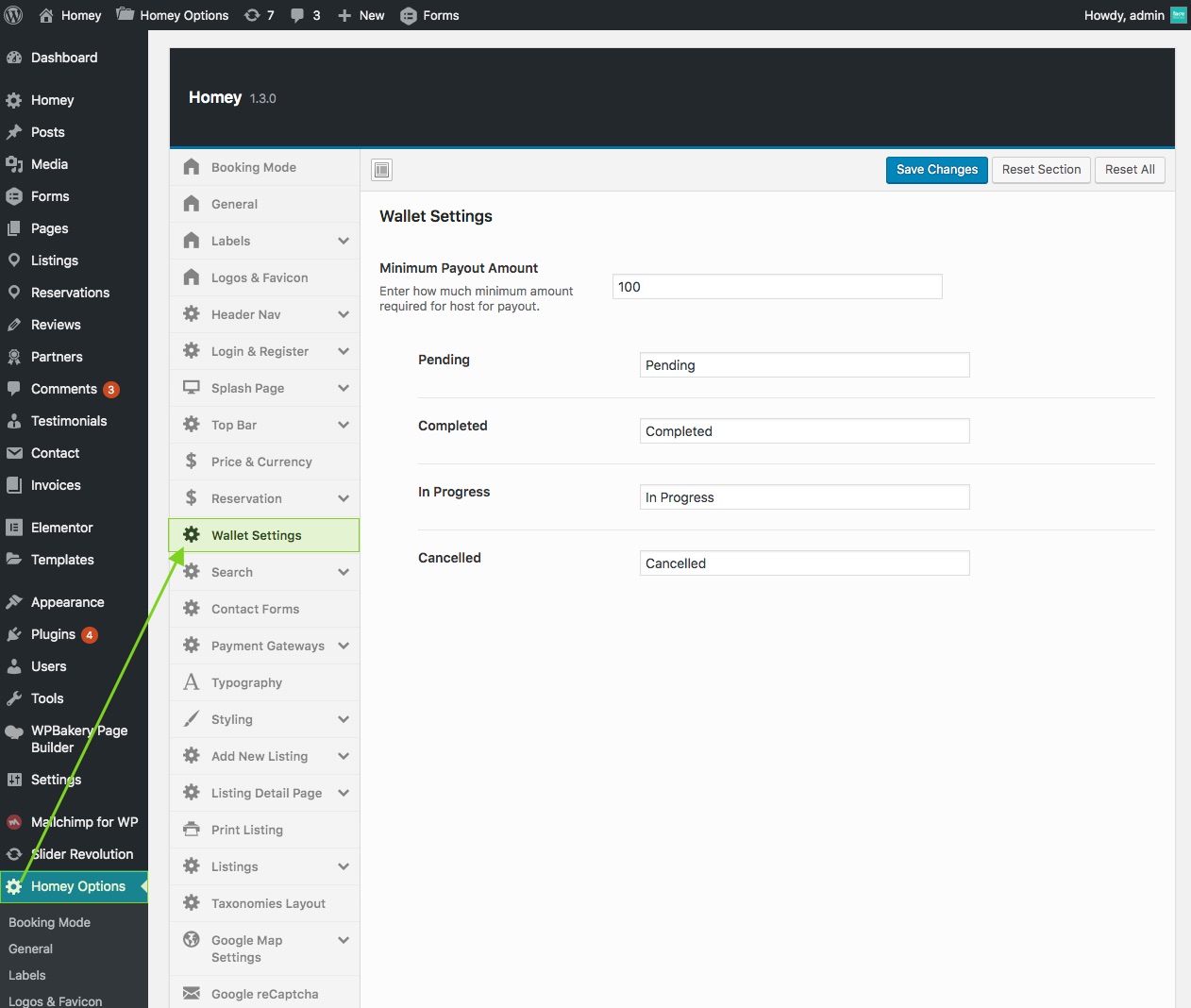Click the Mailchimp for WP icon in the sidebar
The image size is (1191, 1008).
pos(14,822)
